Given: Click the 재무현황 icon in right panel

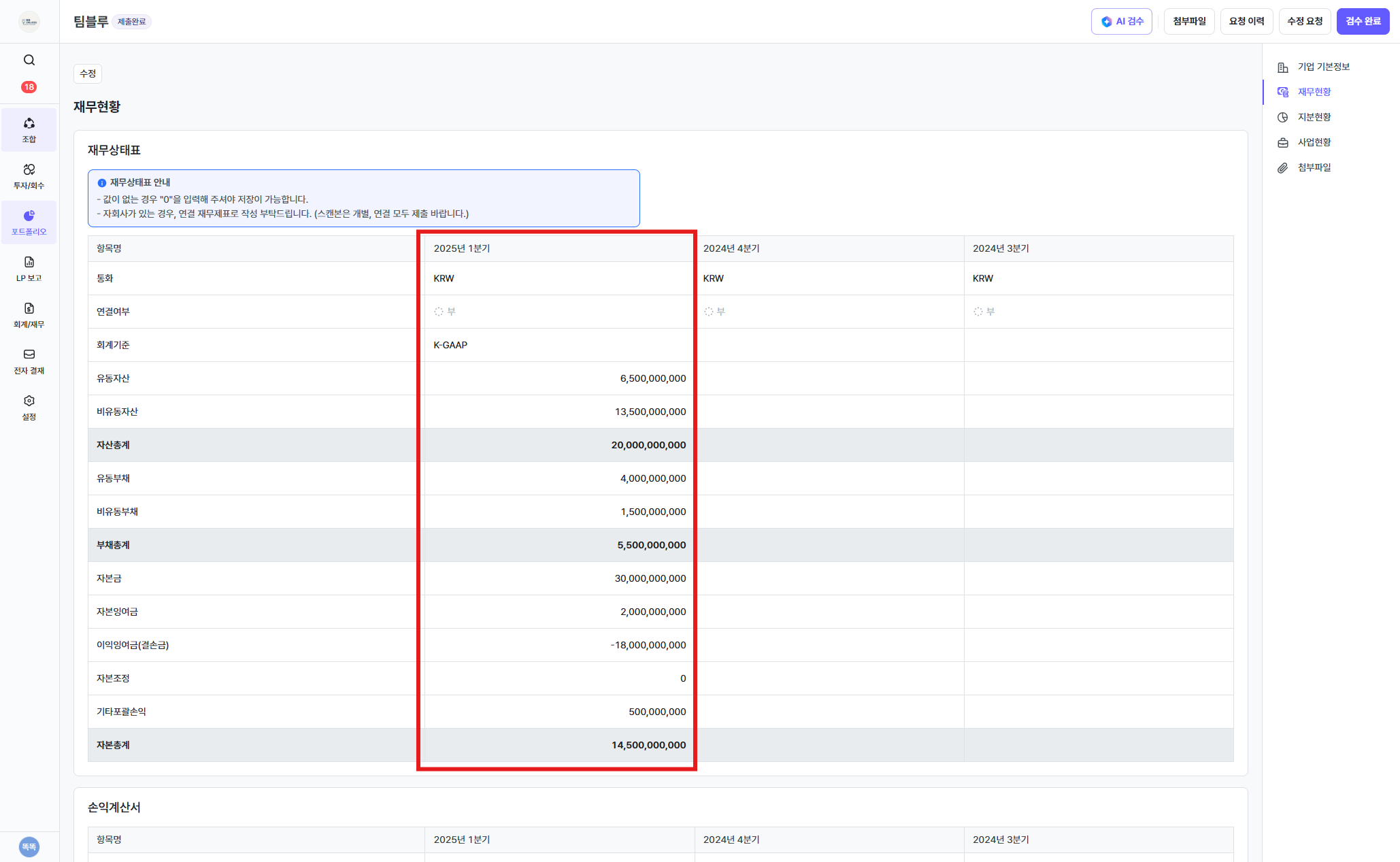Looking at the screenshot, I should pyautogui.click(x=1282, y=92).
